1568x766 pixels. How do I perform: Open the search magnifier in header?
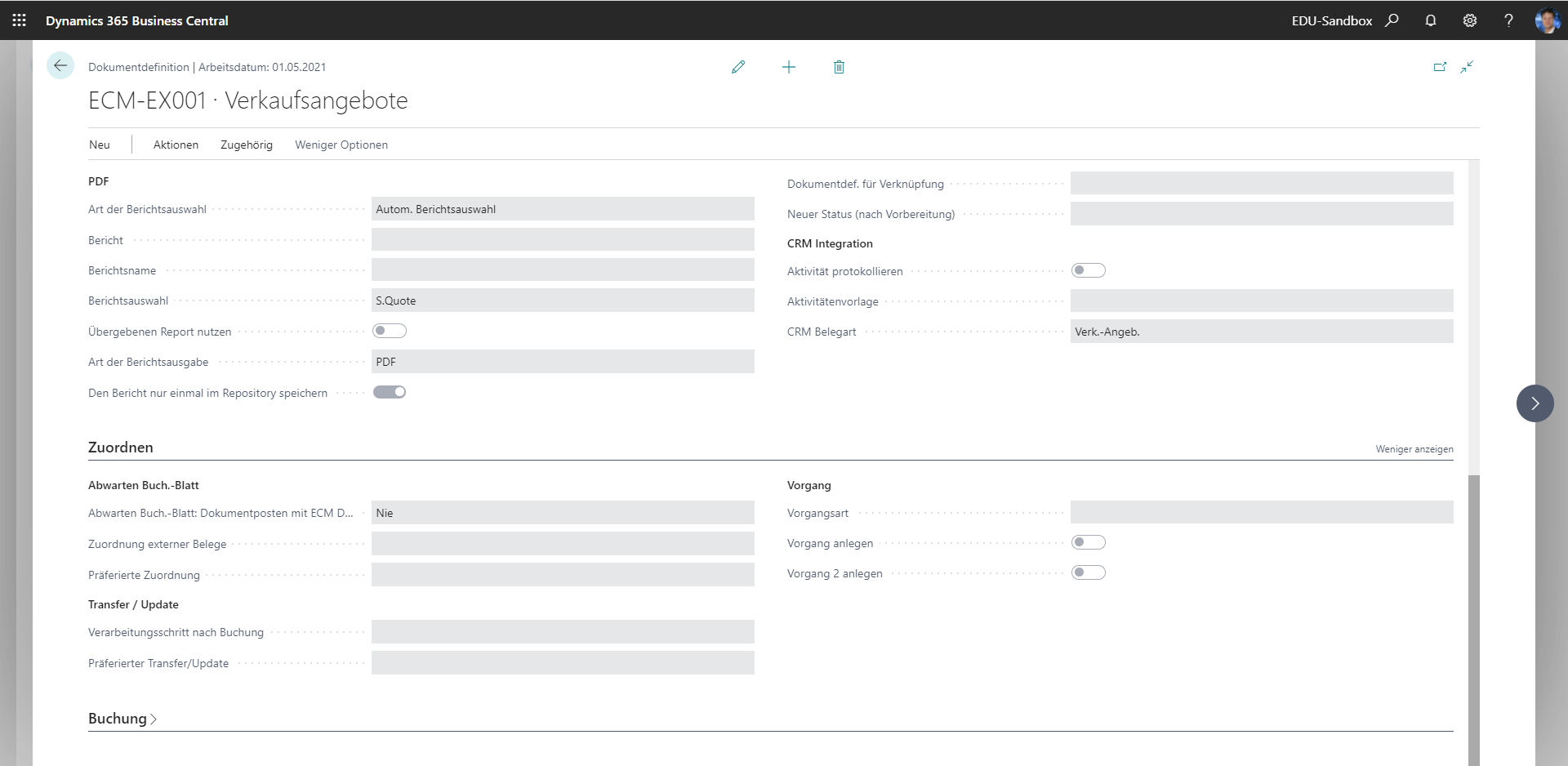point(1392,20)
